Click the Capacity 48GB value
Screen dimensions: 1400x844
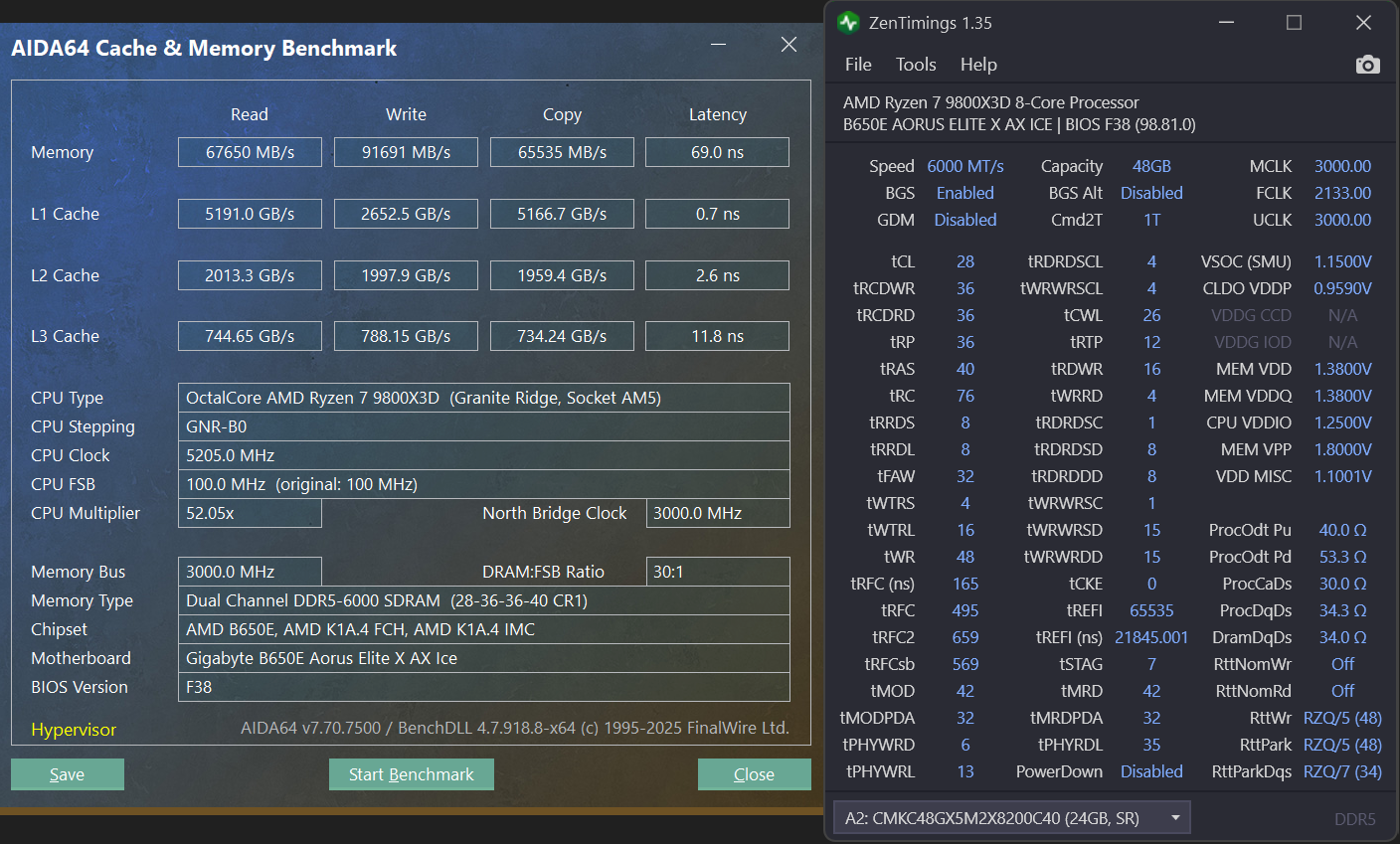[1151, 166]
